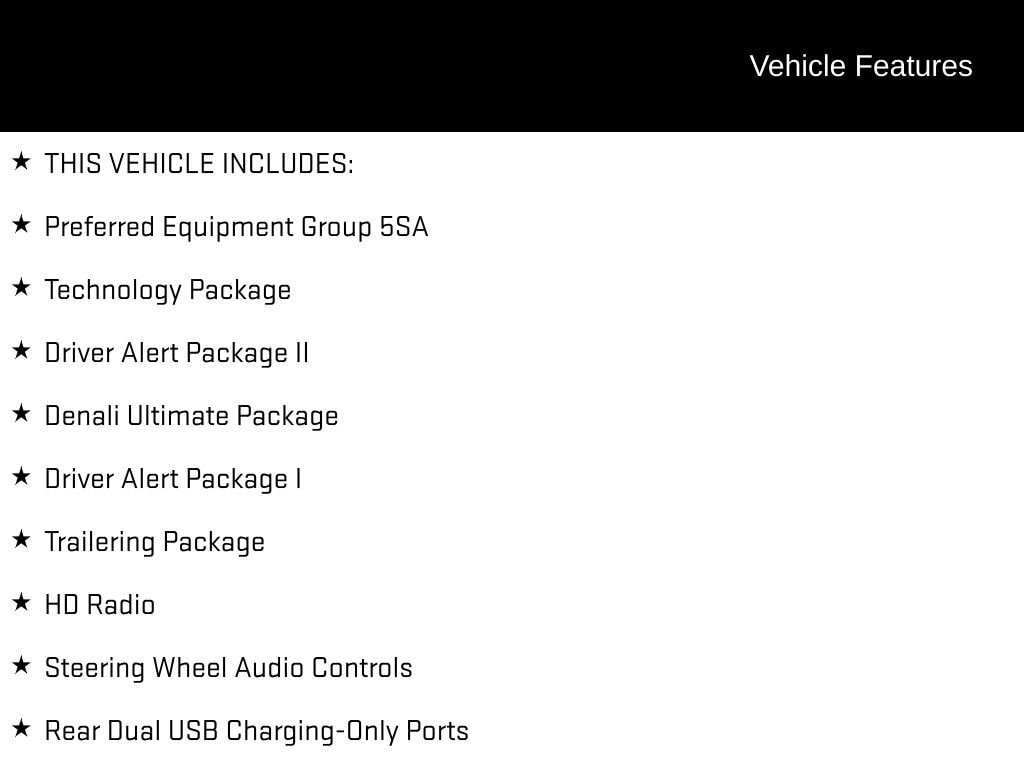
Task: Click the star beside Technology Package
Action: 21,287
